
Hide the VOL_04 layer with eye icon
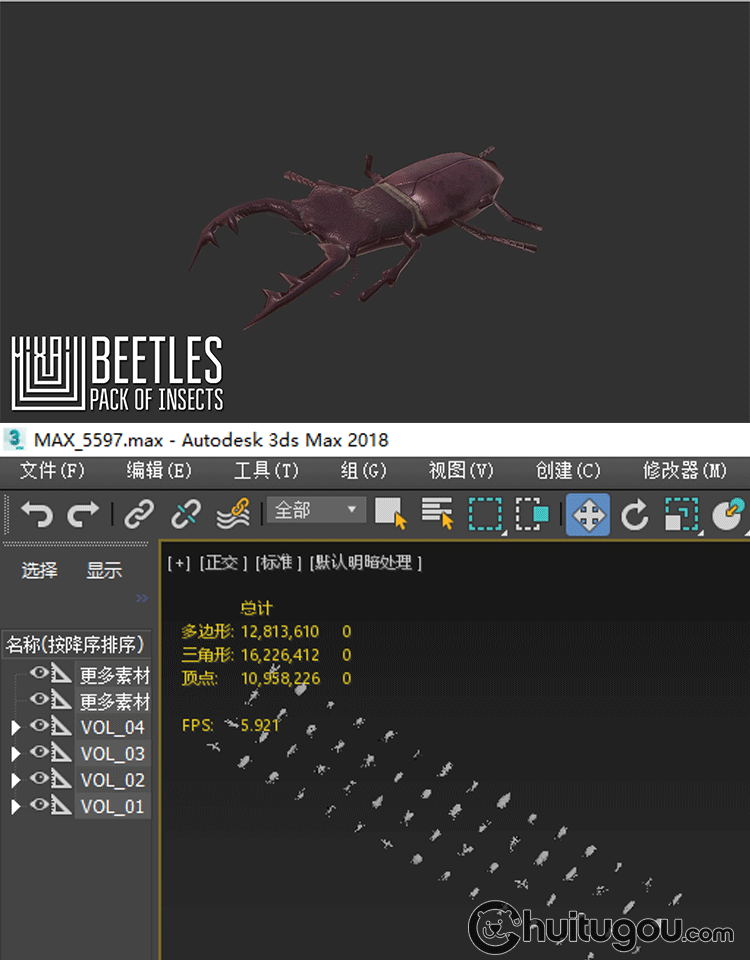tap(40, 727)
